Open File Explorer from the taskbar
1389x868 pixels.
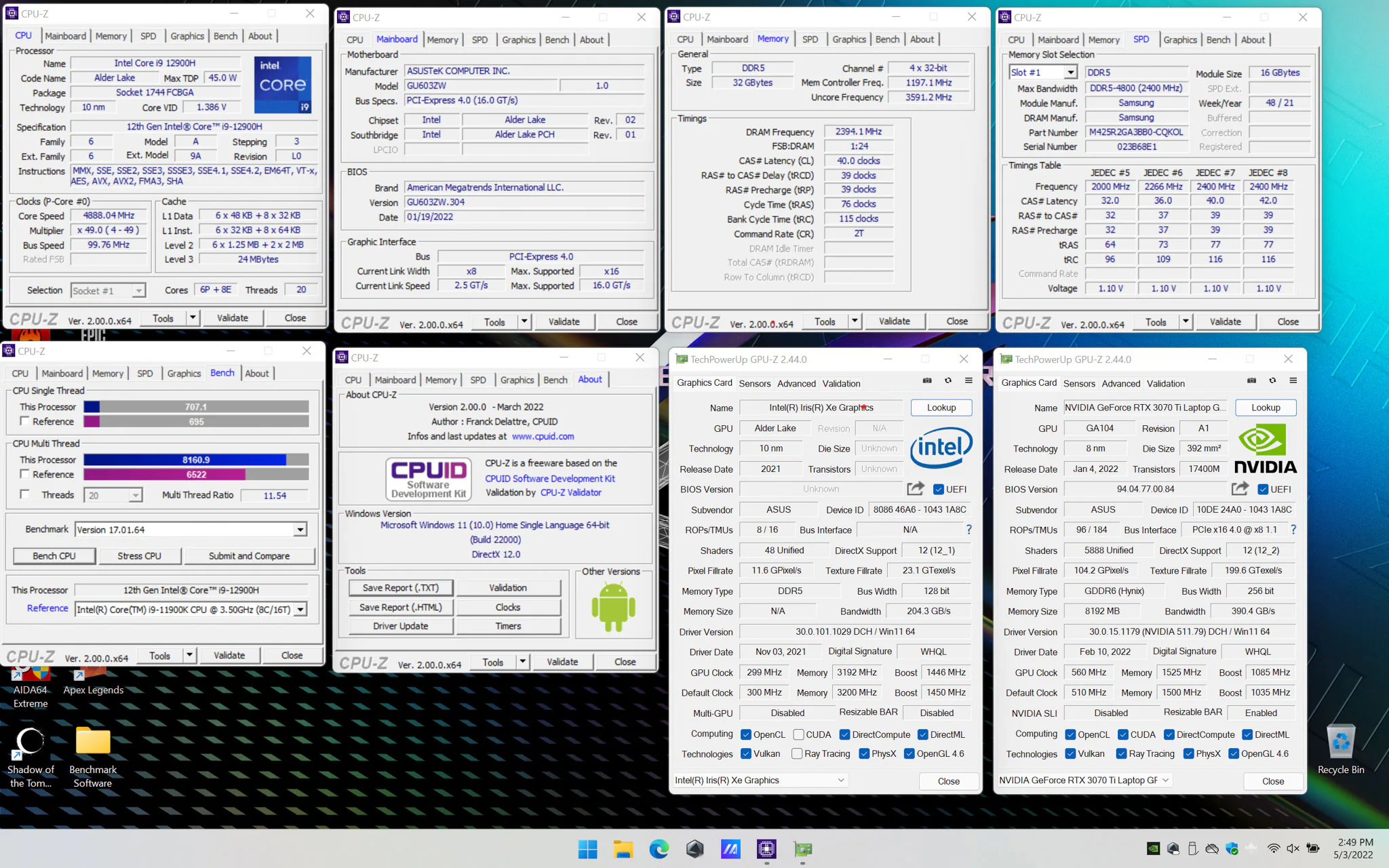click(x=623, y=849)
